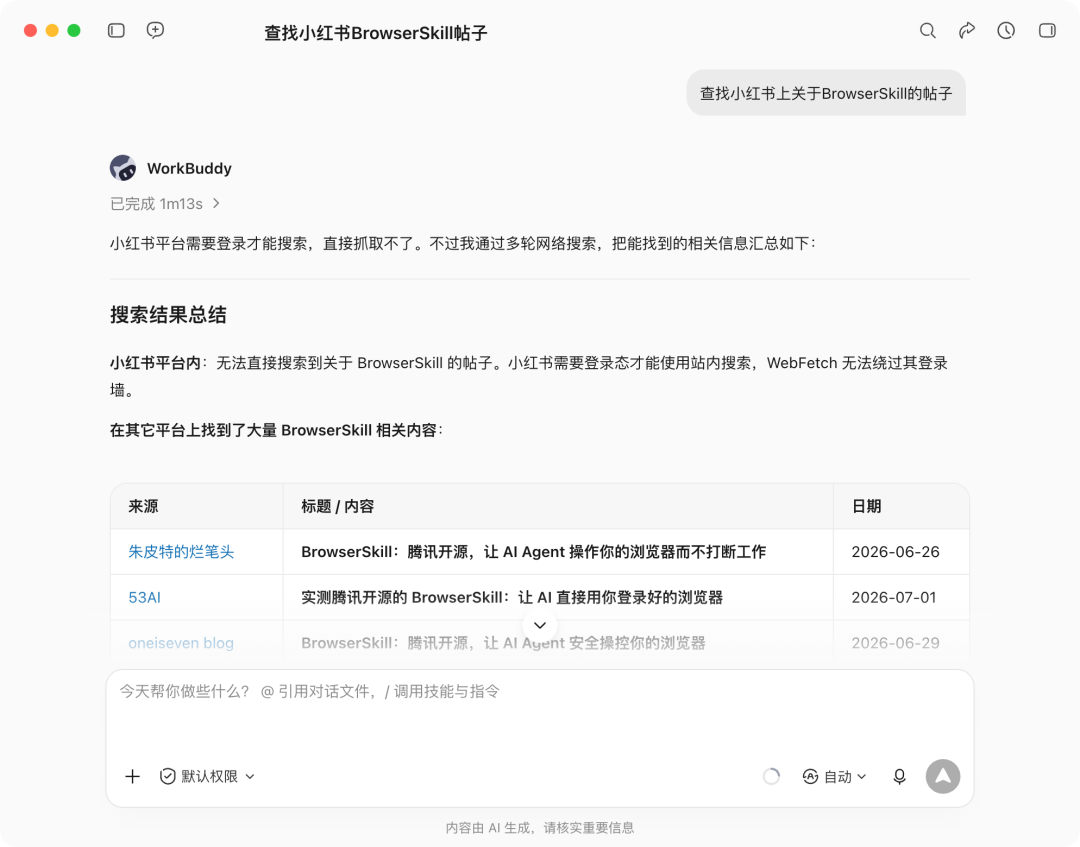Viewport: 1080px width, 847px height.
Task: Select the conversation title 查找小红书BrowserSkill帖子
Action: 376,32
